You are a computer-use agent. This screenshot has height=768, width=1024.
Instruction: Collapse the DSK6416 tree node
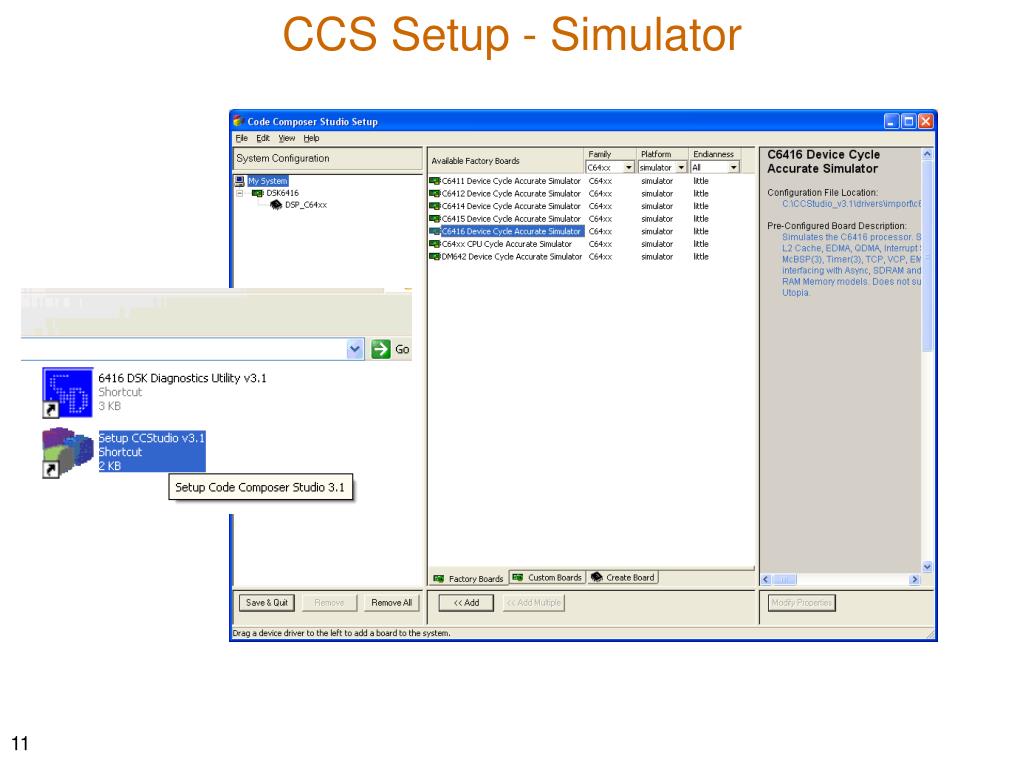click(240, 193)
